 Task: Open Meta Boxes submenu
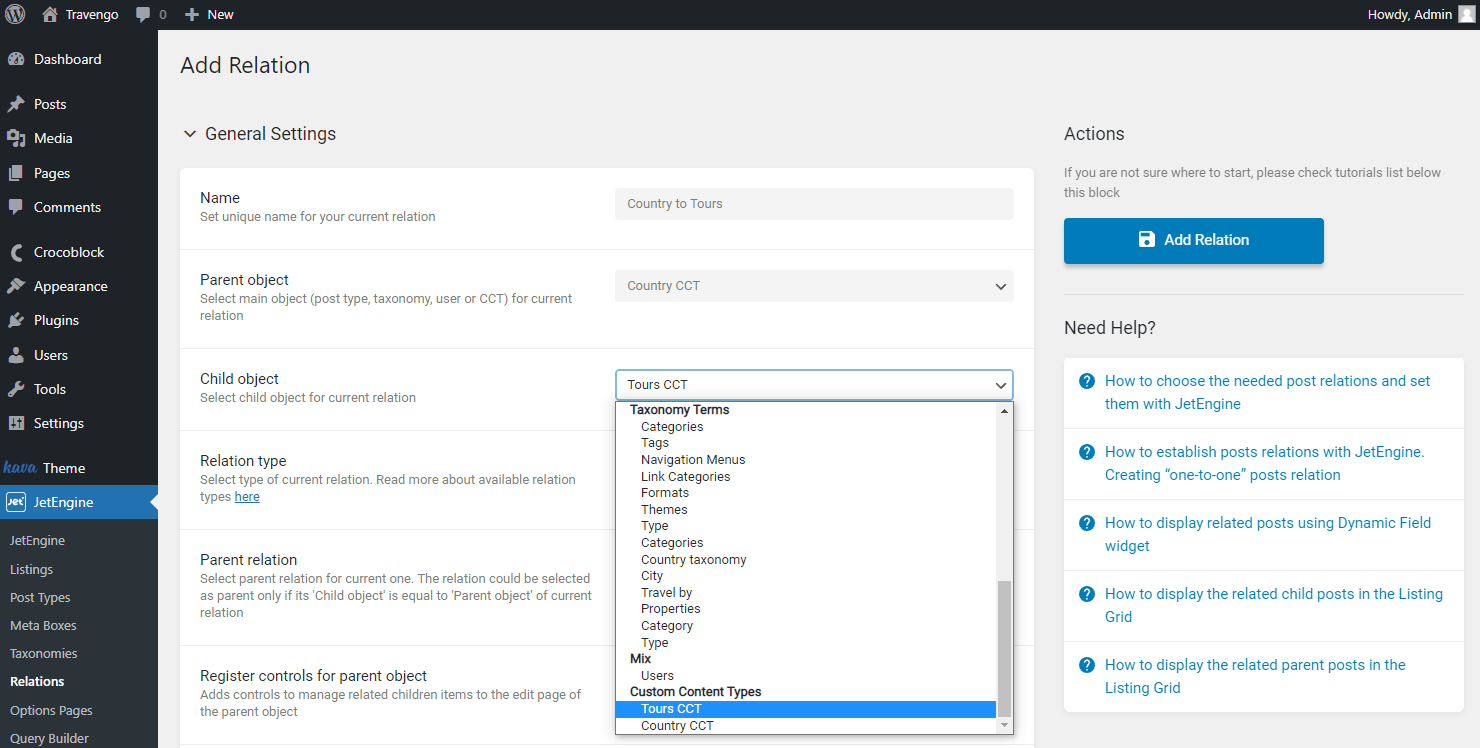[43, 625]
